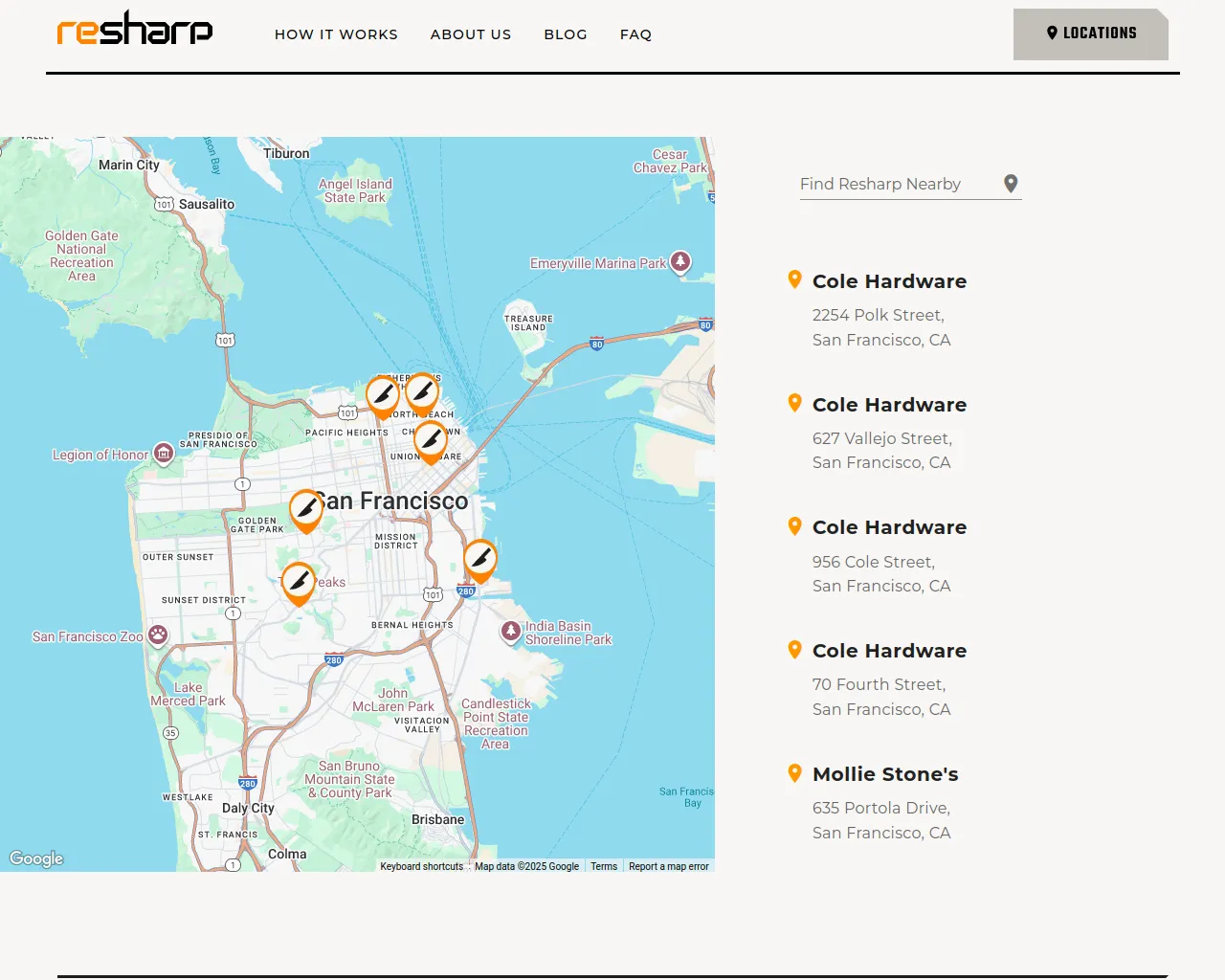Viewport: 1225px width, 980px height.
Task: Open the Blog page
Action: click(566, 34)
